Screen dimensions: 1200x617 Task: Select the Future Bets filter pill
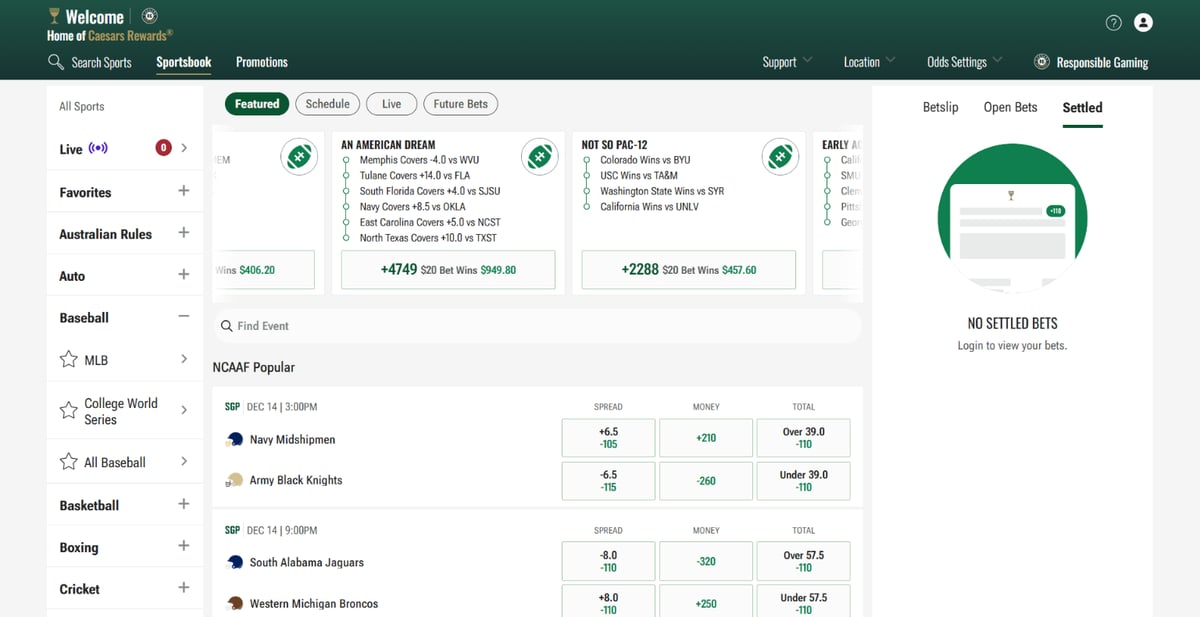pos(461,104)
